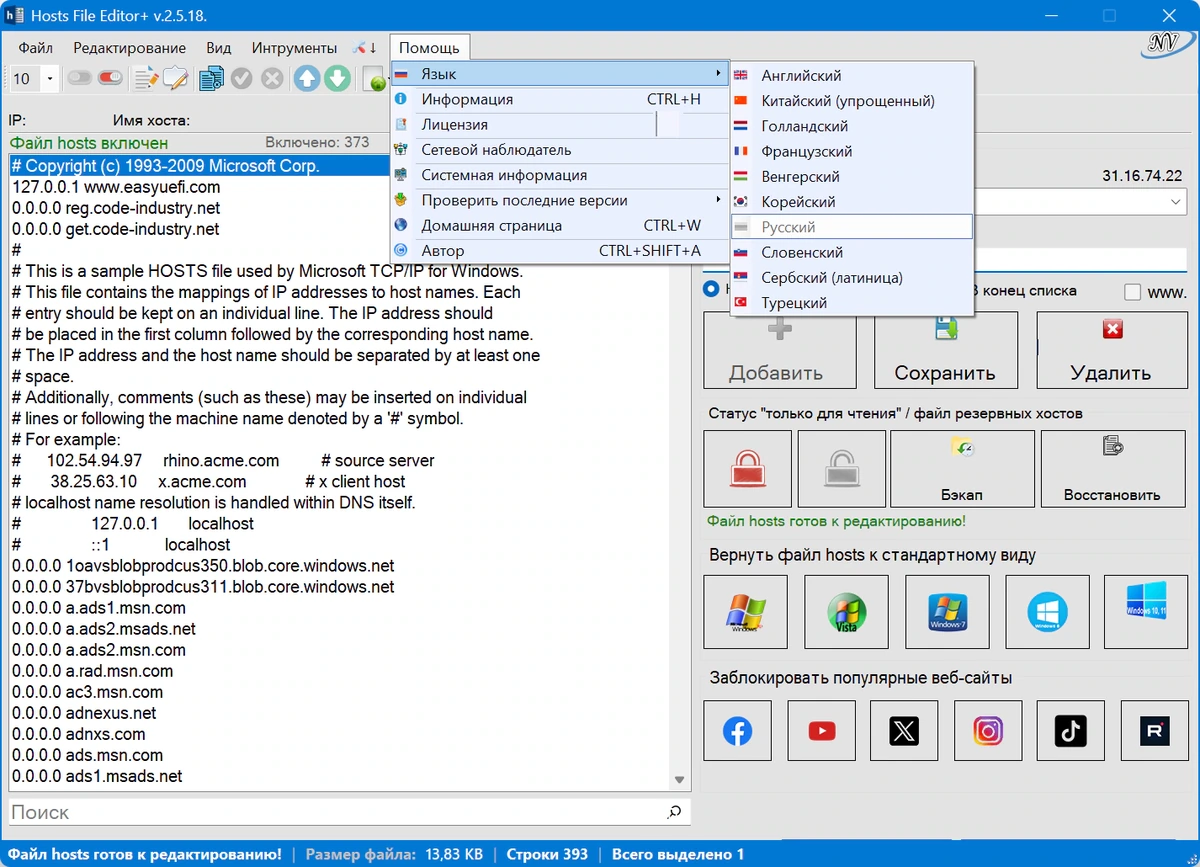Choose Французский language

pos(852,151)
